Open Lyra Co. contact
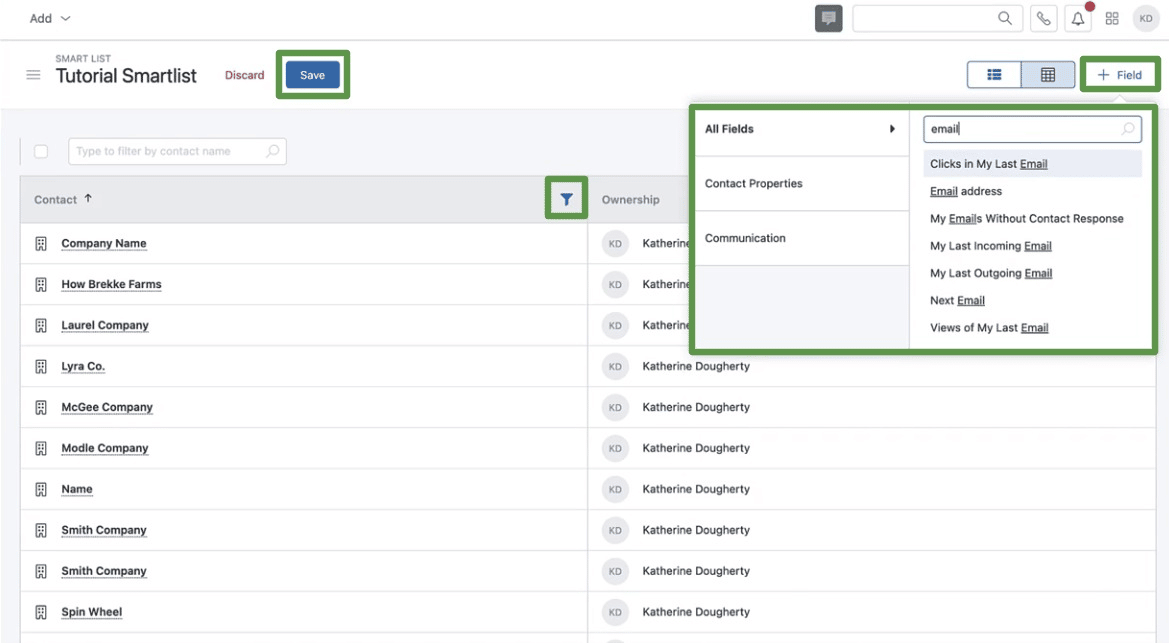The image size is (1169, 643). (x=83, y=366)
